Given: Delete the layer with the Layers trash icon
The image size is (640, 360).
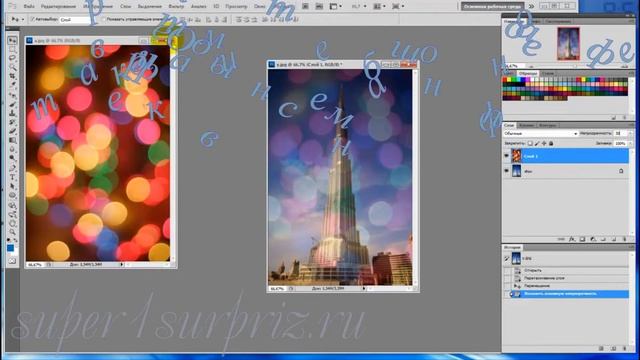Looking at the screenshot, I should 624,239.
